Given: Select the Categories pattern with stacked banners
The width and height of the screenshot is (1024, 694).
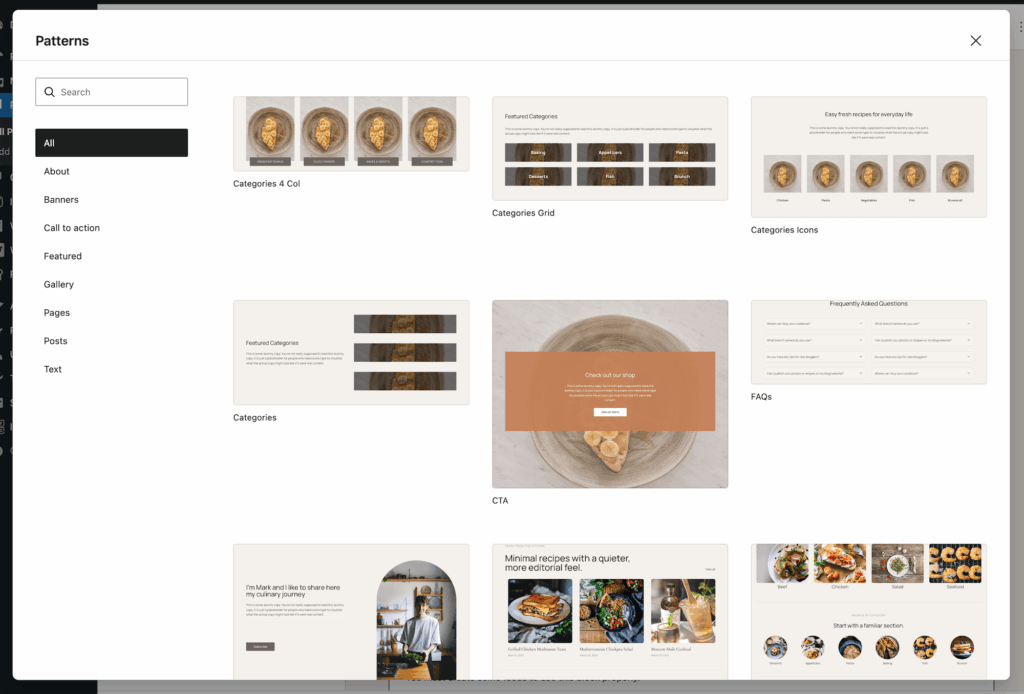Looking at the screenshot, I should [x=351, y=352].
